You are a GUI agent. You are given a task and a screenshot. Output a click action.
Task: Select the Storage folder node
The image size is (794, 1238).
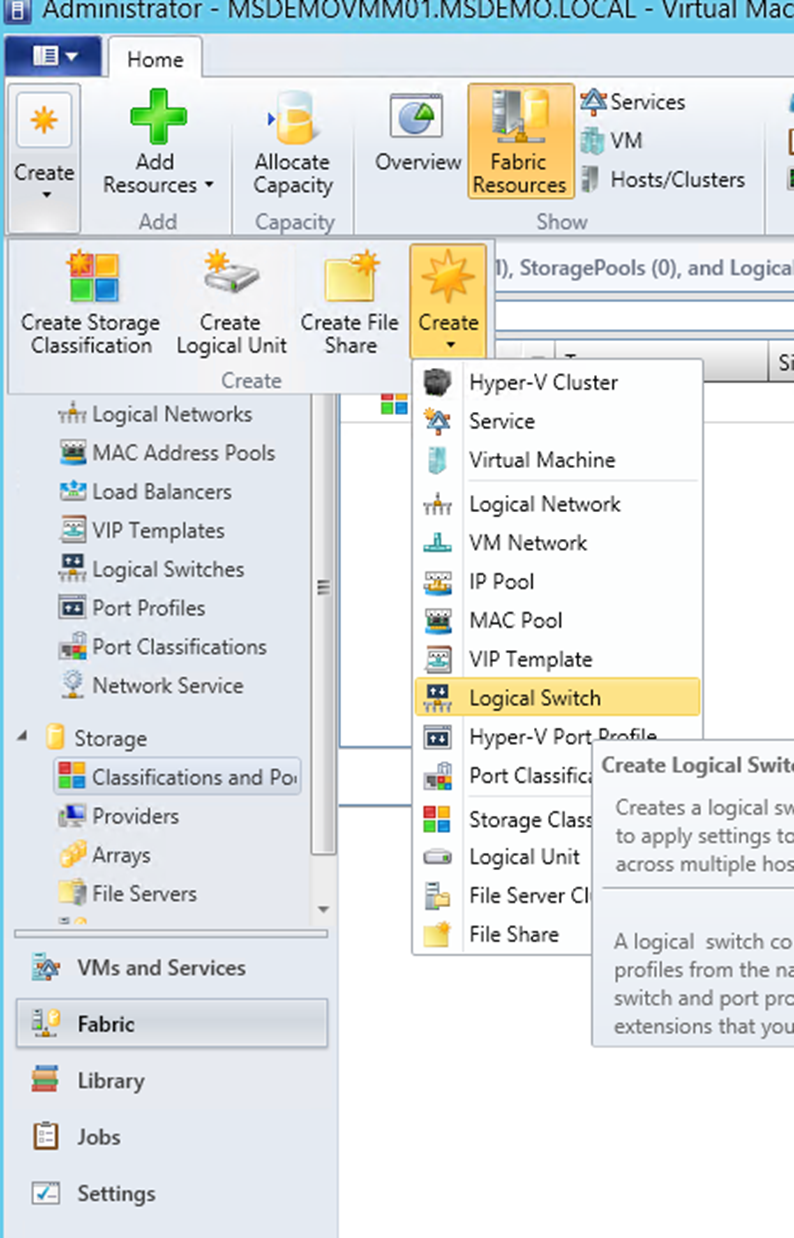pyautogui.click(x=110, y=739)
